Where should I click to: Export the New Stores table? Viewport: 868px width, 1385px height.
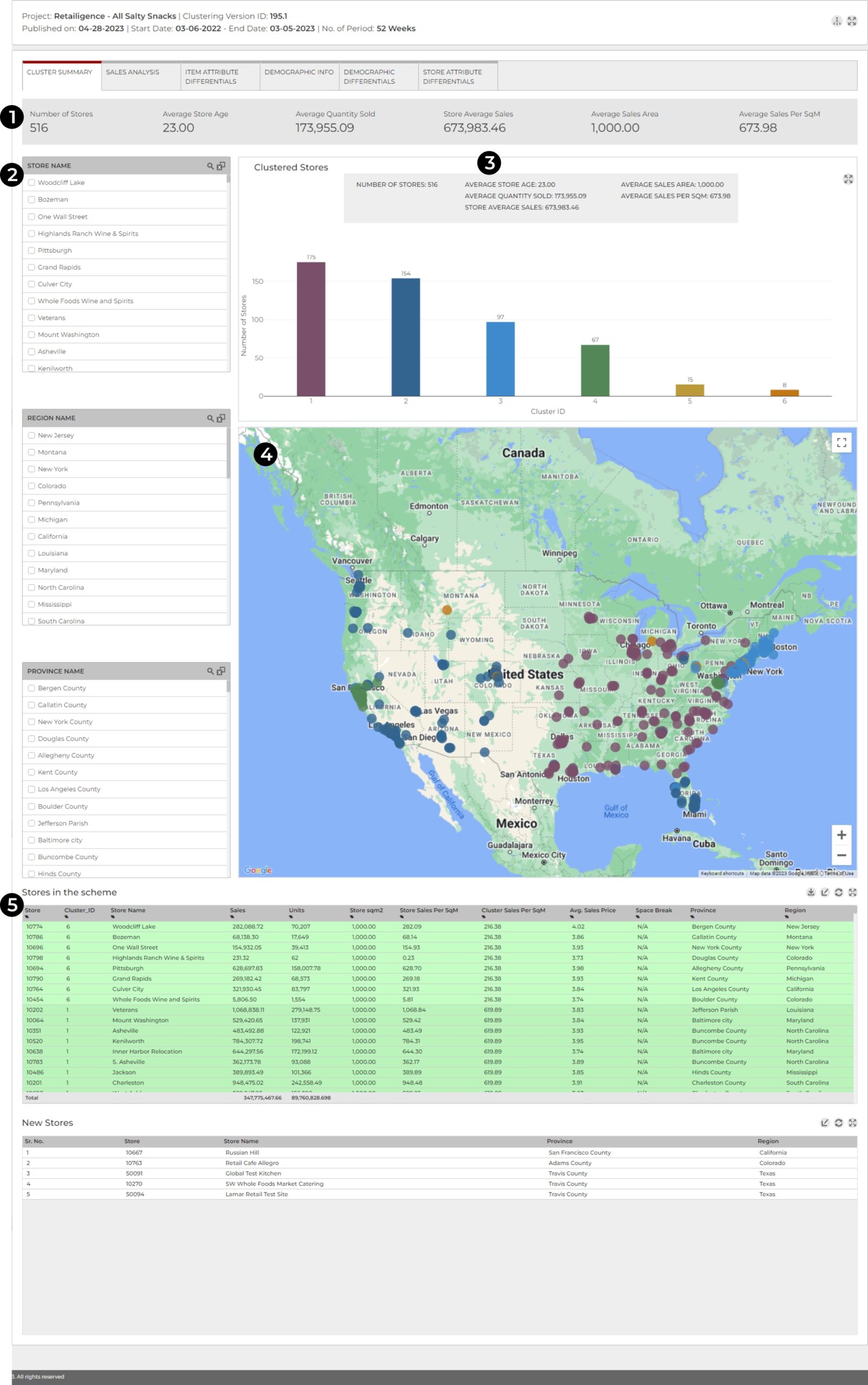coord(824,1123)
